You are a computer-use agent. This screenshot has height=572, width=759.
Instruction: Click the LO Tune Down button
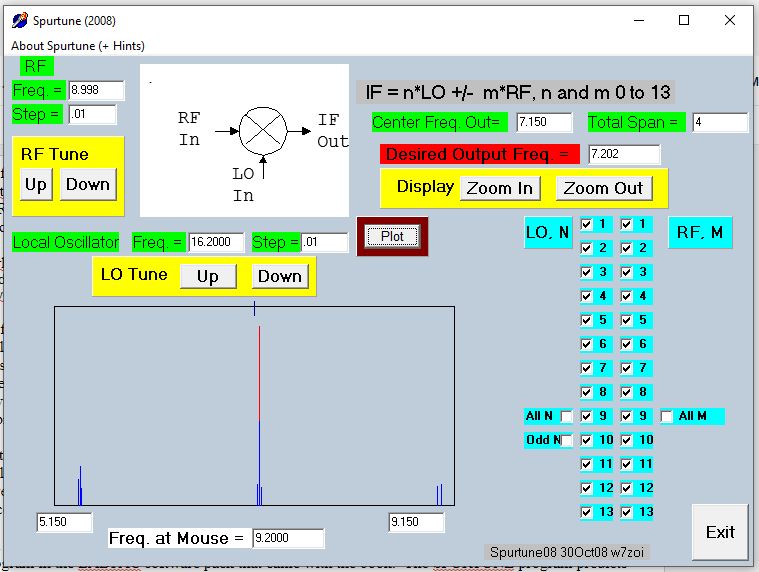pos(279,276)
